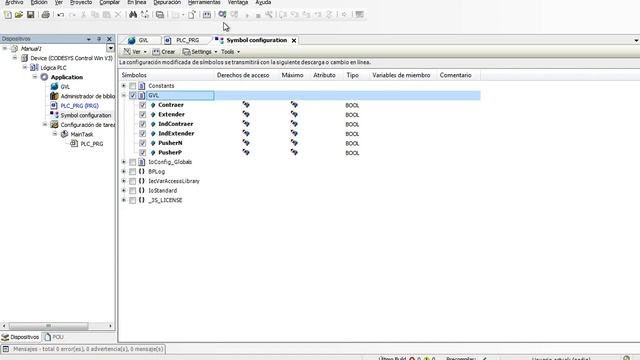The height and width of the screenshot is (360, 640).
Task: Click the Tipo column header
Action: (353, 75)
